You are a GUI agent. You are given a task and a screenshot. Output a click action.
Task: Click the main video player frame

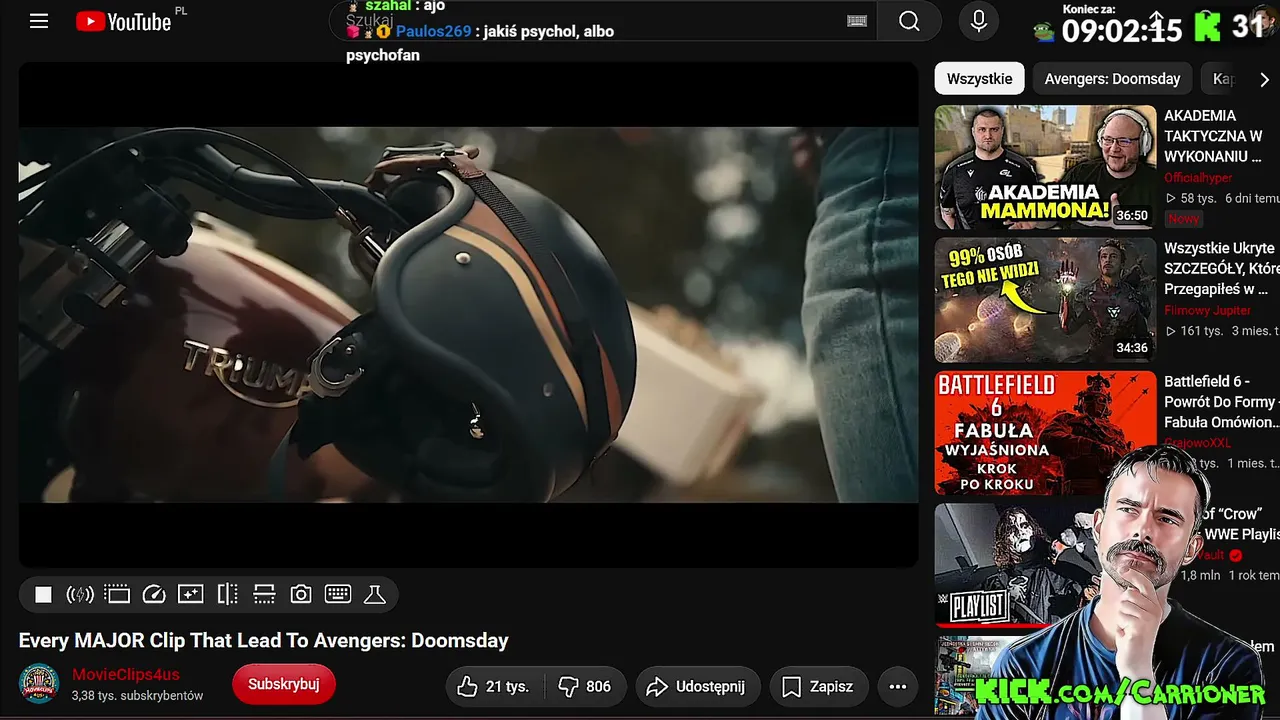pyautogui.click(x=468, y=315)
